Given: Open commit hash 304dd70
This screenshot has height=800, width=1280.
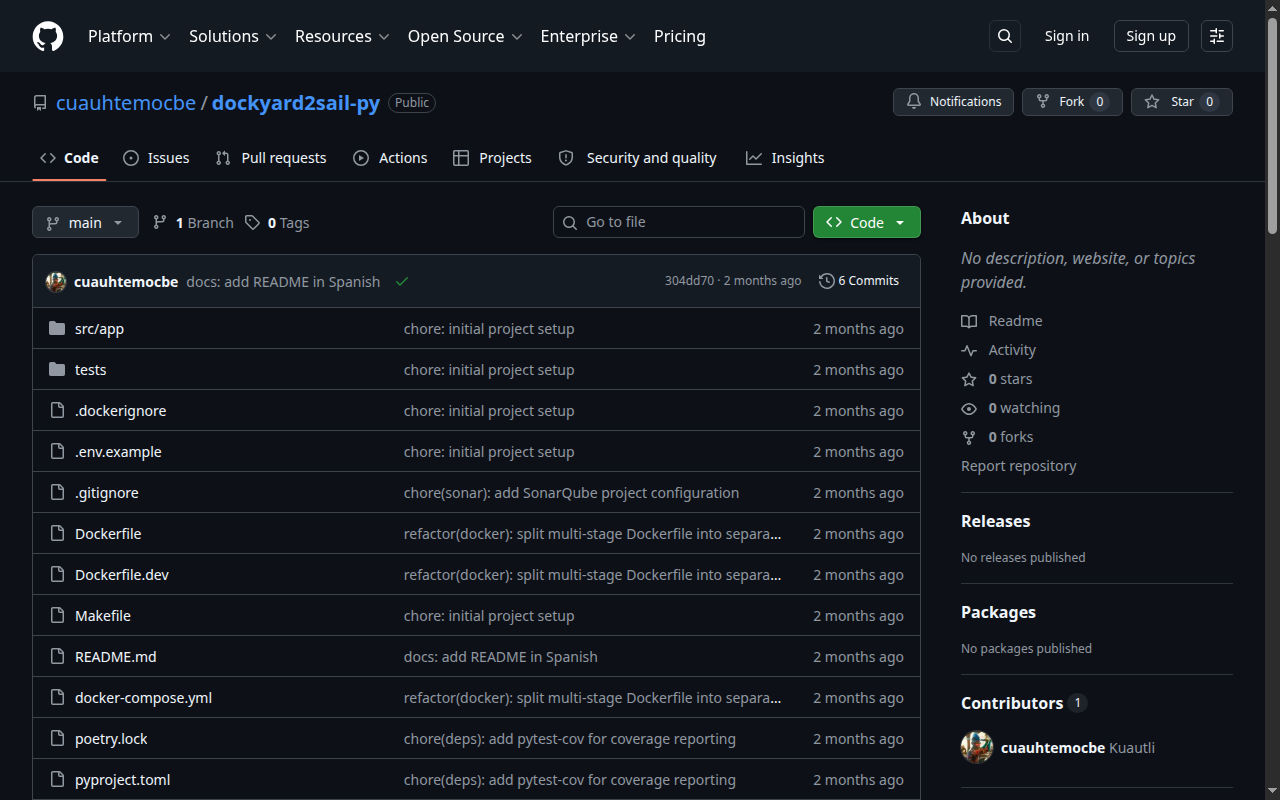Looking at the screenshot, I should [690, 281].
